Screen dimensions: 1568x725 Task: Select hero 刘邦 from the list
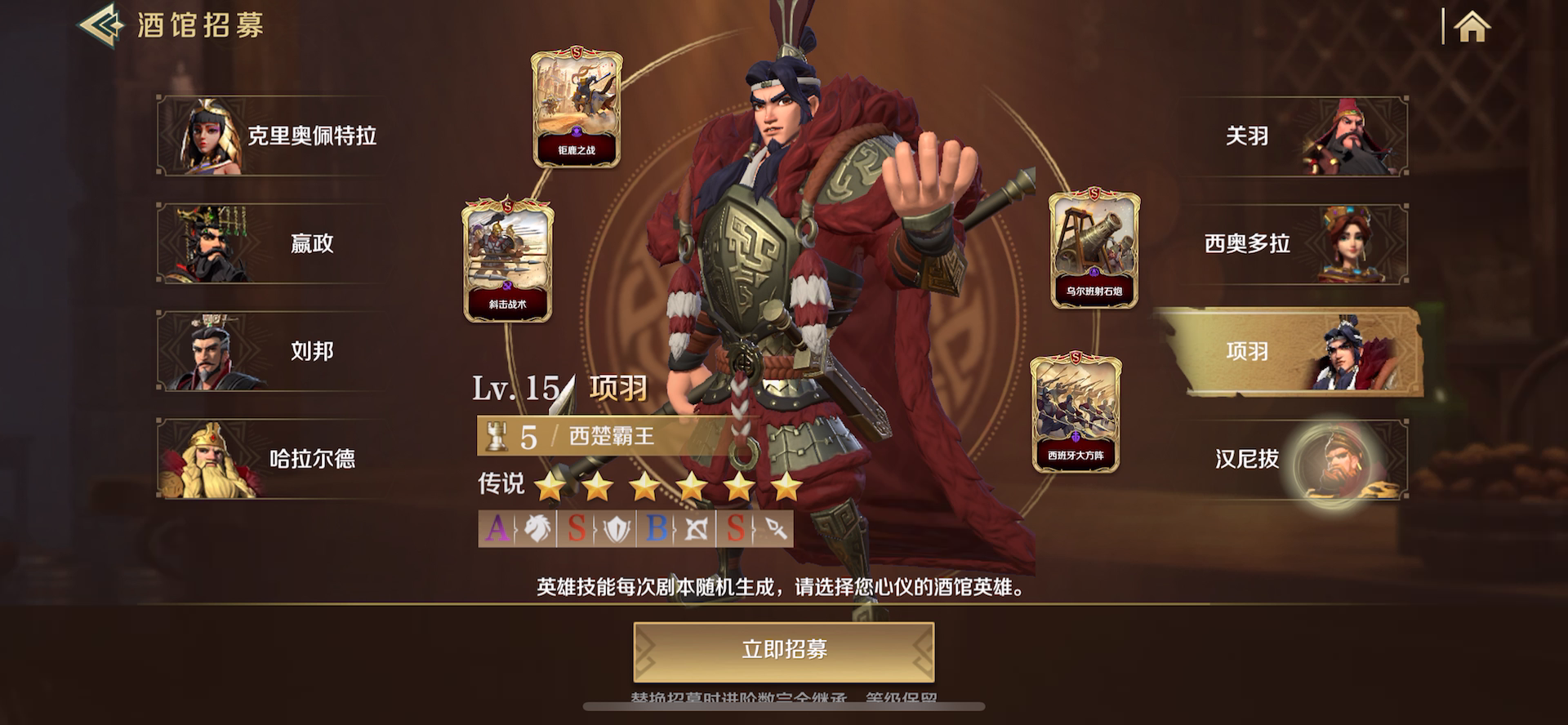[271, 351]
